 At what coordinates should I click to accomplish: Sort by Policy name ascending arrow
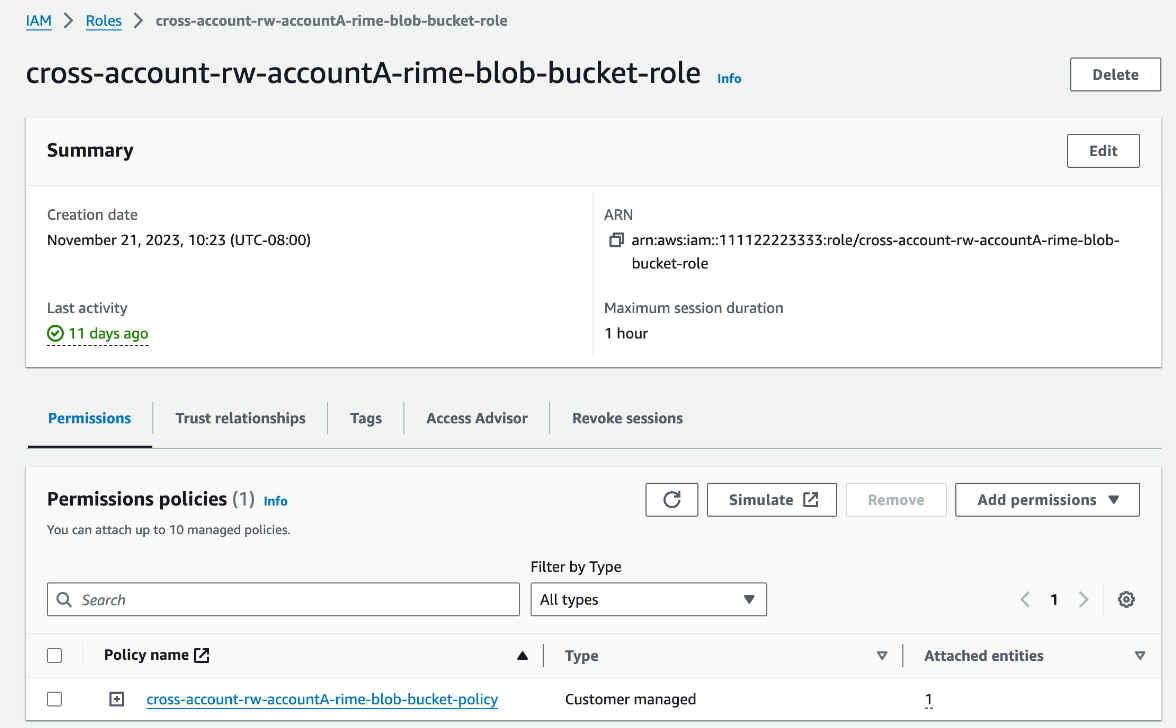pos(522,655)
